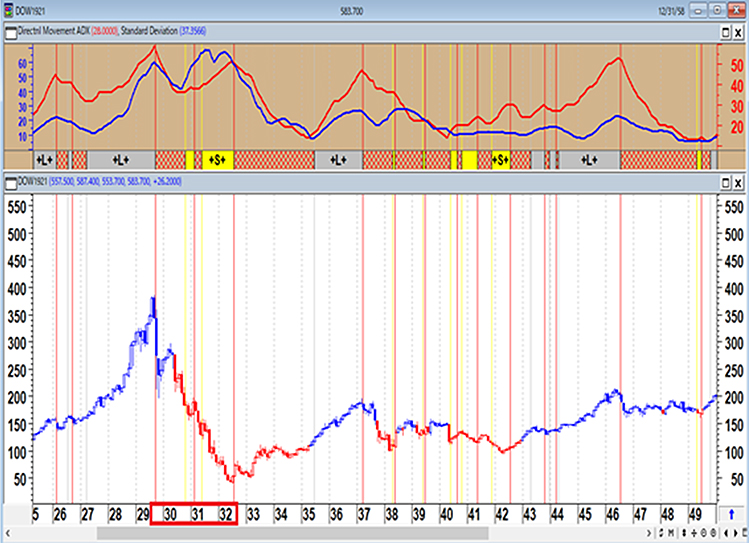Maximize the DOW1921 price chart panel

pyautogui.click(x=725, y=182)
